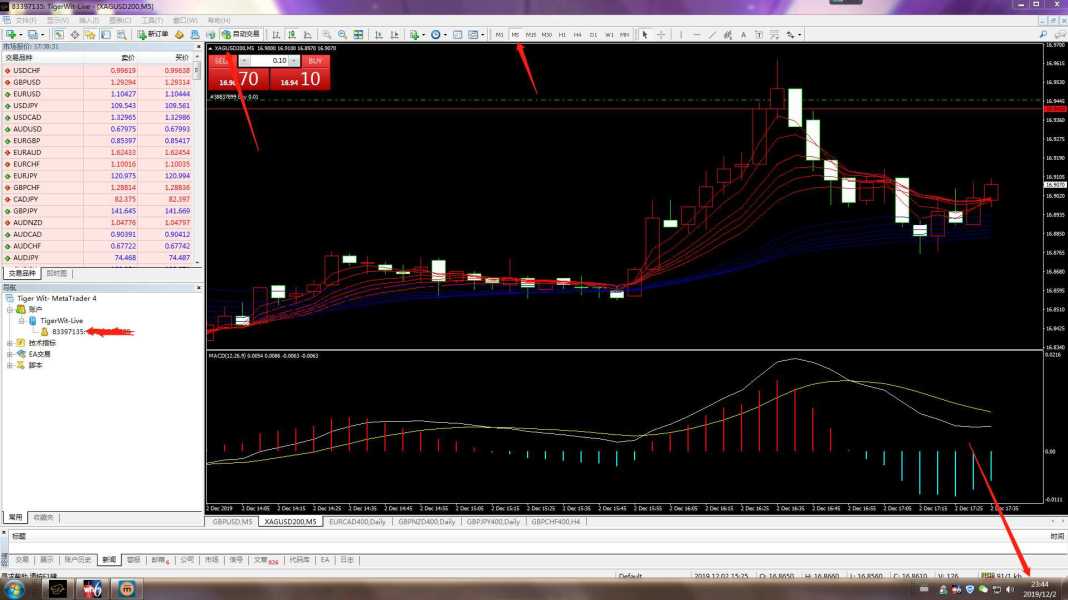Select the horizontal line drawing tool
Image resolution: width=1068 pixels, height=600 pixels.
pos(696,34)
